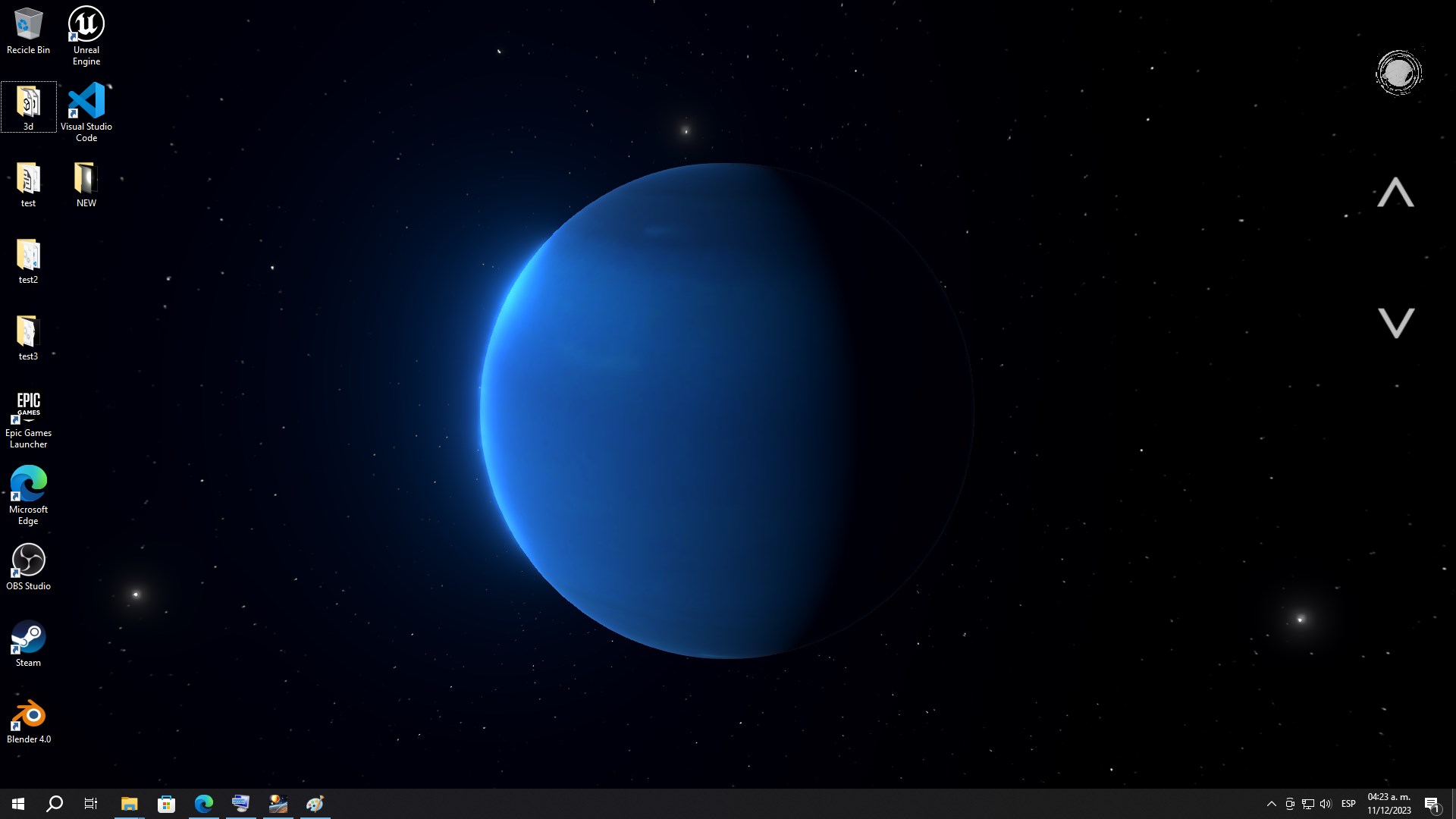Open the Recycle Bin
Image resolution: width=1456 pixels, height=819 pixels.
[28, 23]
